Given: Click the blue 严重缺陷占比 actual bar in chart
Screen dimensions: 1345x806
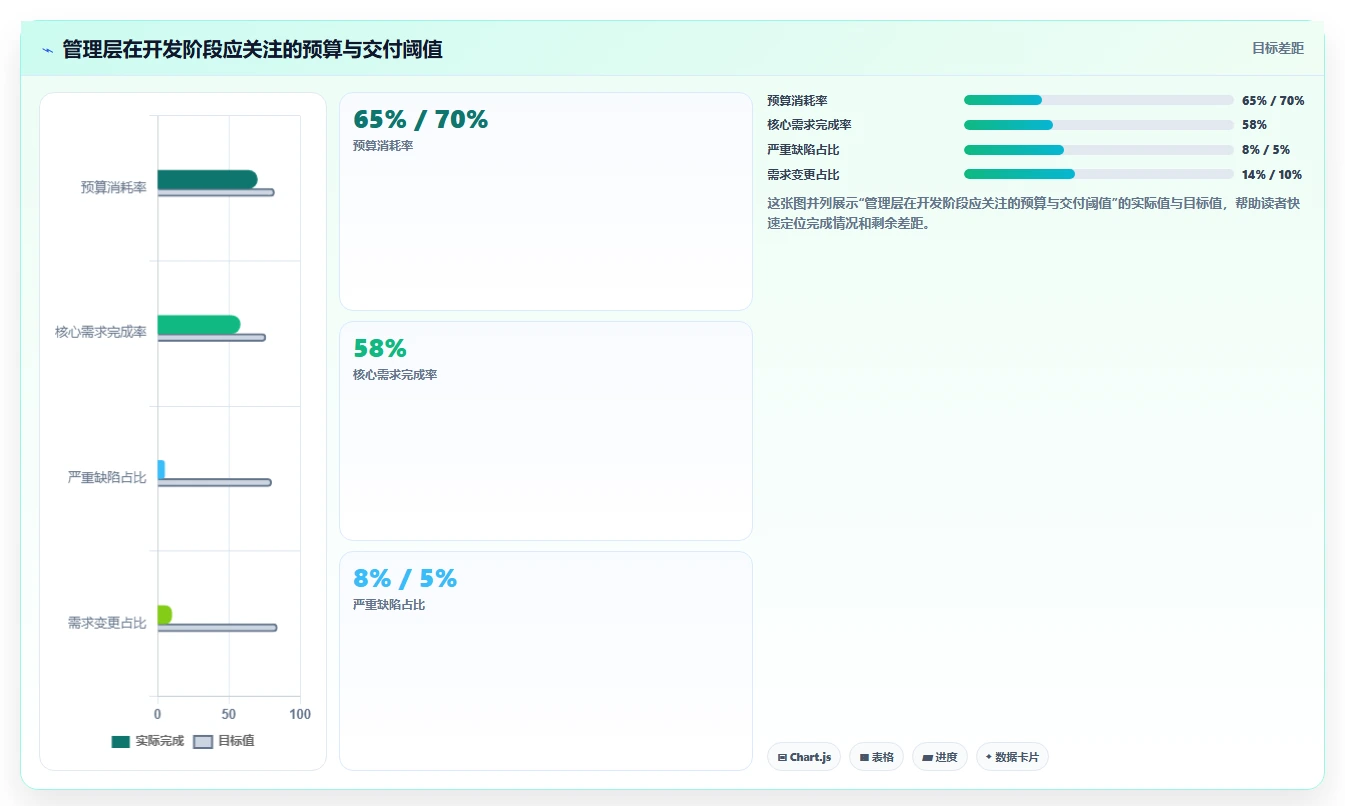Looking at the screenshot, I should click(161, 469).
